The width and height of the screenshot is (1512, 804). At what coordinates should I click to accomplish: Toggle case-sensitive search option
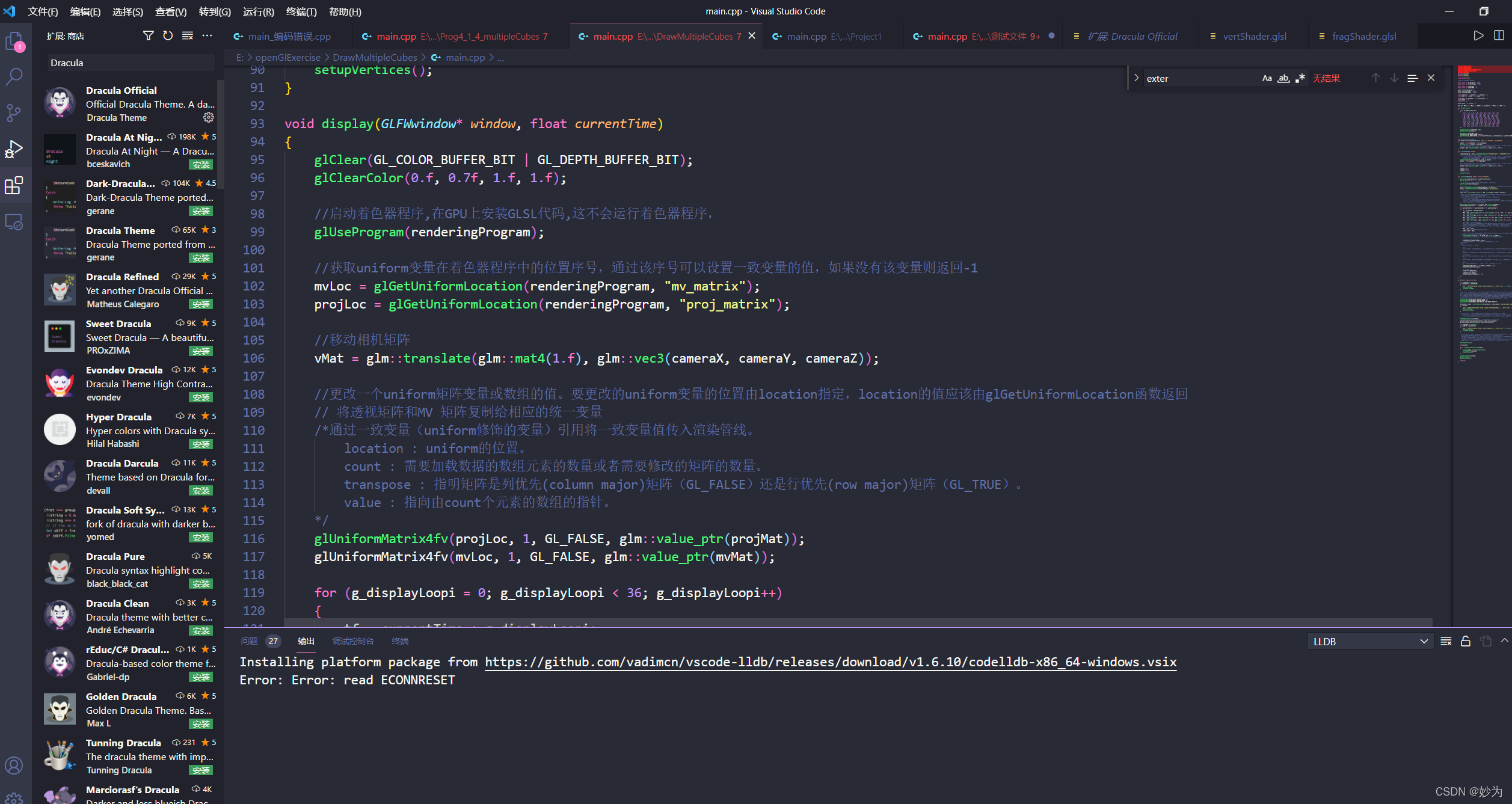(x=1266, y=78)
